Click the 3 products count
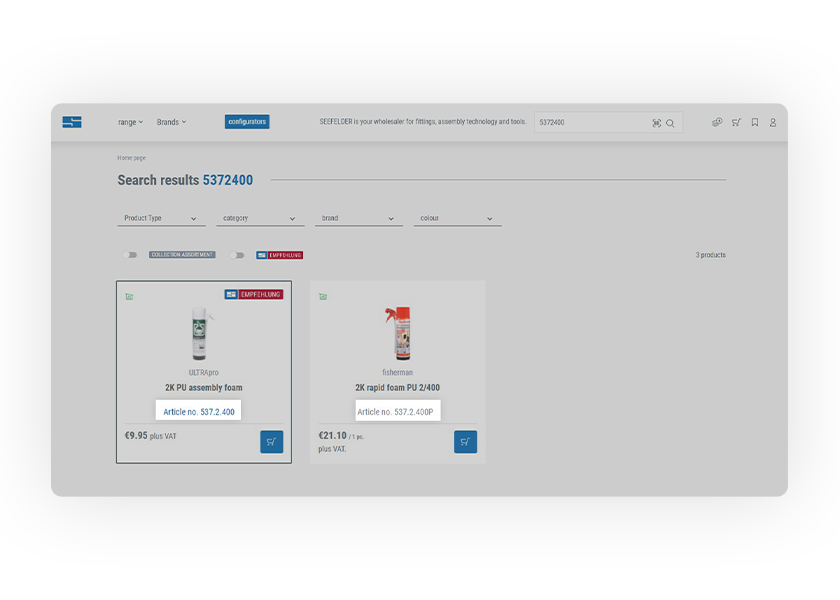This screenshot has height=600, width=840. coord(710,255)
